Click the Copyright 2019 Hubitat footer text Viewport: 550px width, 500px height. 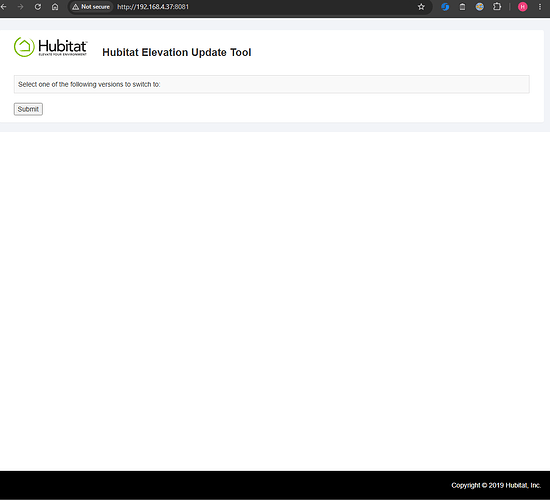pyautogui.click(x=496, y=485)
